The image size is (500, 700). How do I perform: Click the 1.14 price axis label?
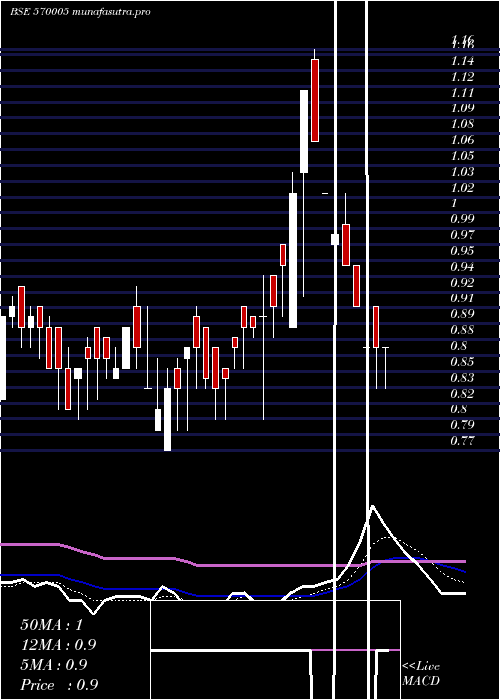pos(462,61)
